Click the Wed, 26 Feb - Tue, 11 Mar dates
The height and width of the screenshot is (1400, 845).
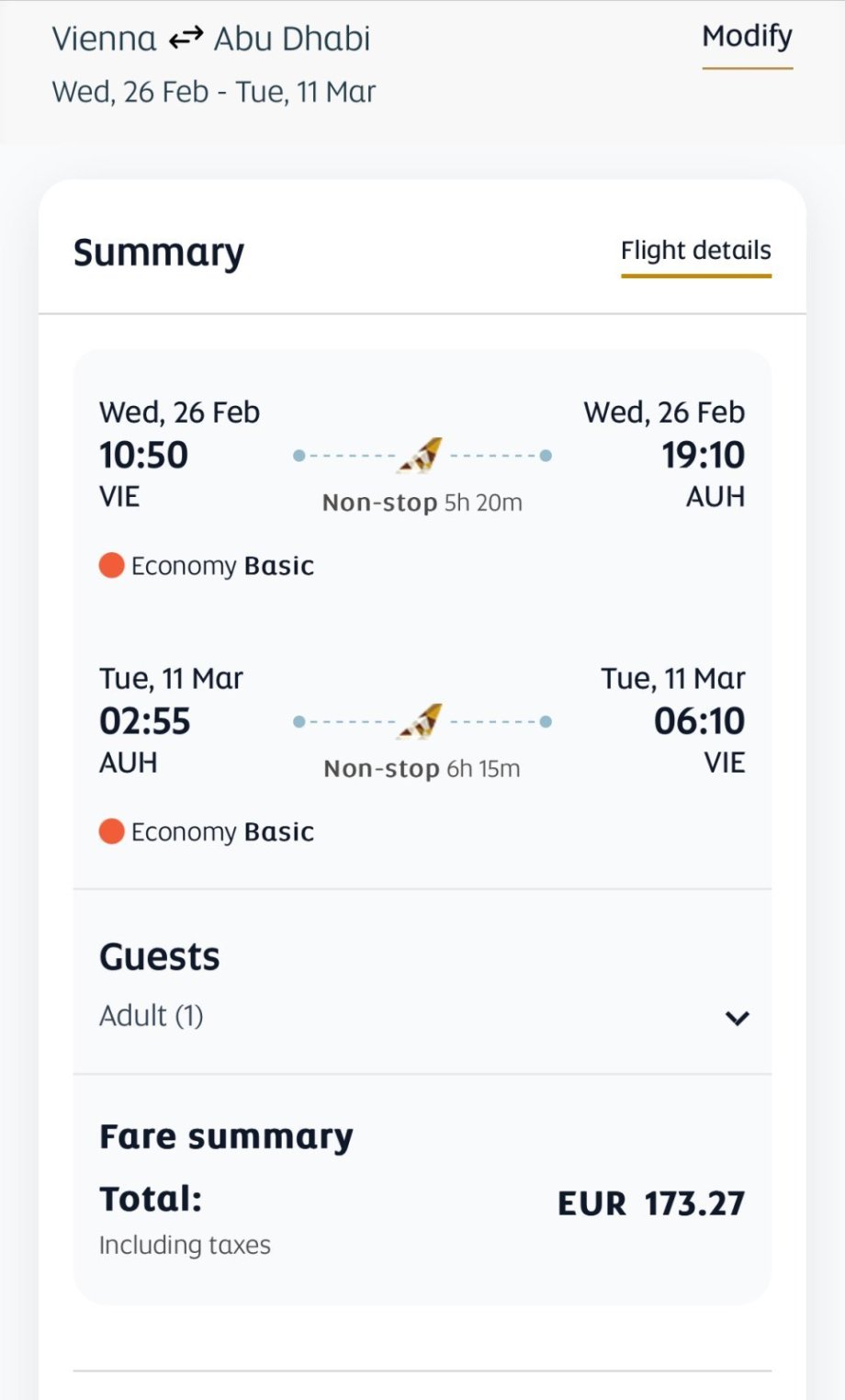213,92
